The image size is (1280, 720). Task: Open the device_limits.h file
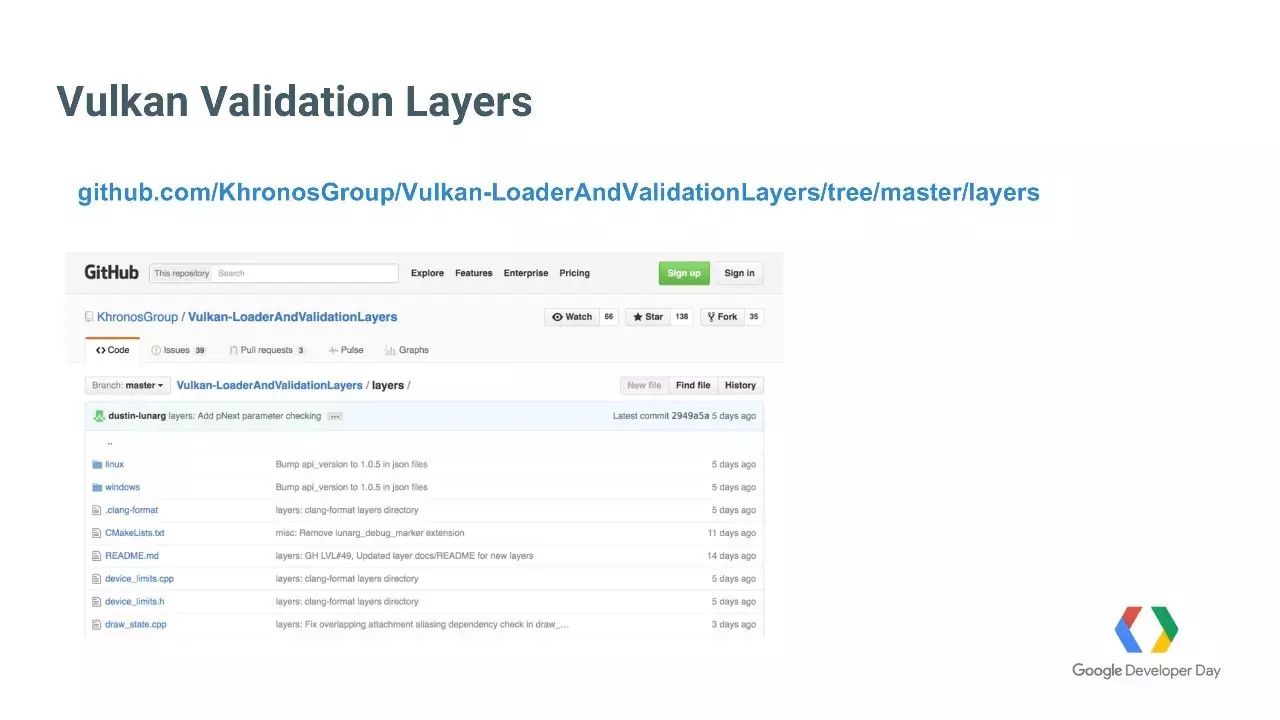[134, 602]
